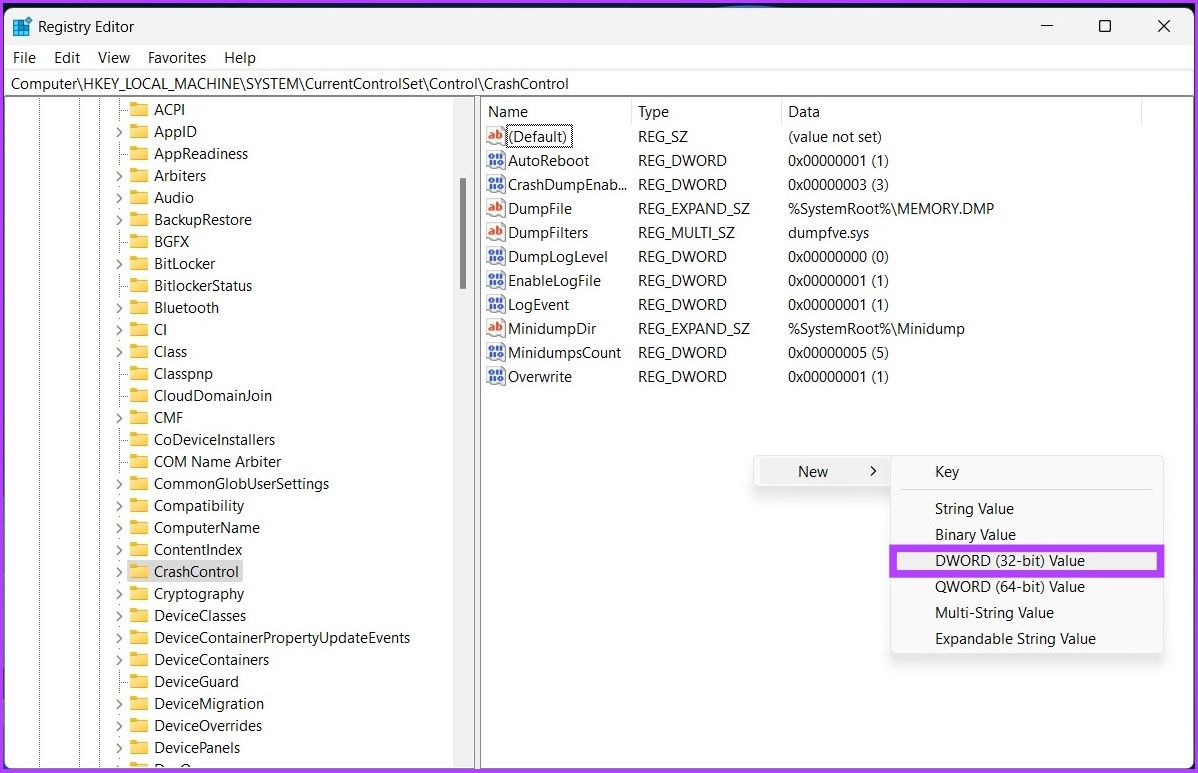Expand the Cryptography key chevron
The height and width of the screenshot is (773, 1198).
pos(119,594)
